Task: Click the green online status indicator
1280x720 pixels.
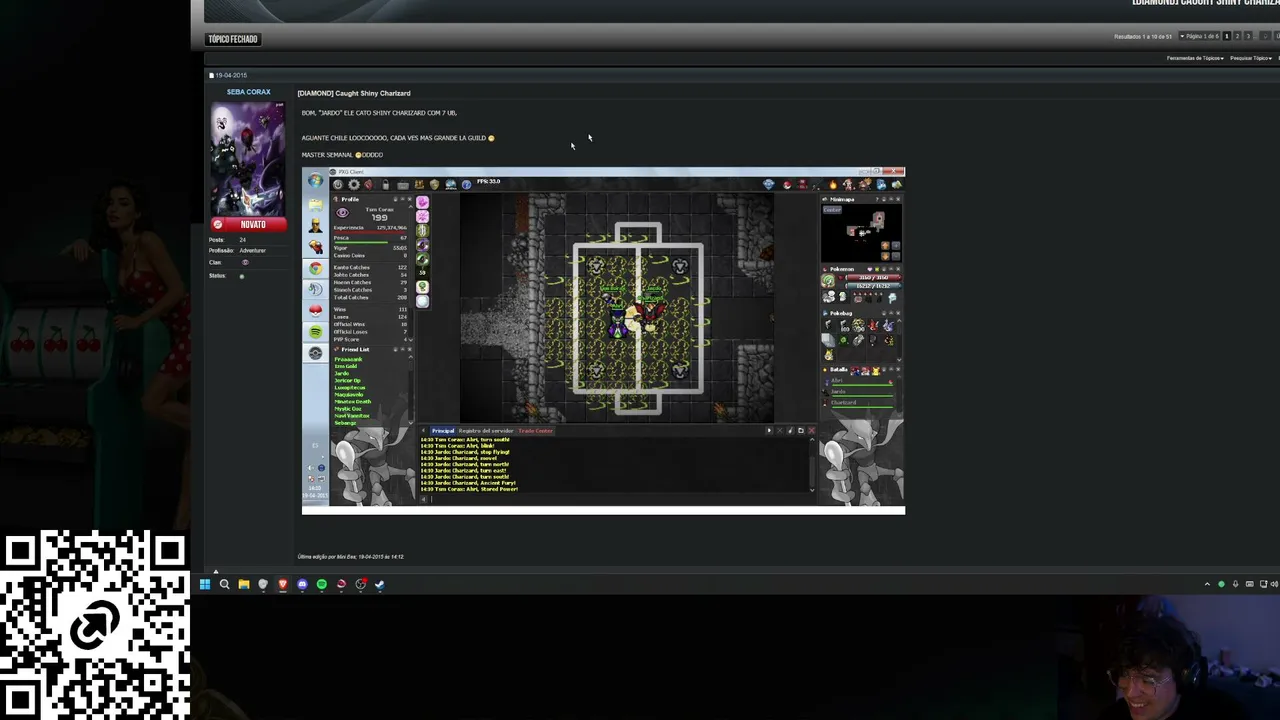Action: [x=242, y=276]
